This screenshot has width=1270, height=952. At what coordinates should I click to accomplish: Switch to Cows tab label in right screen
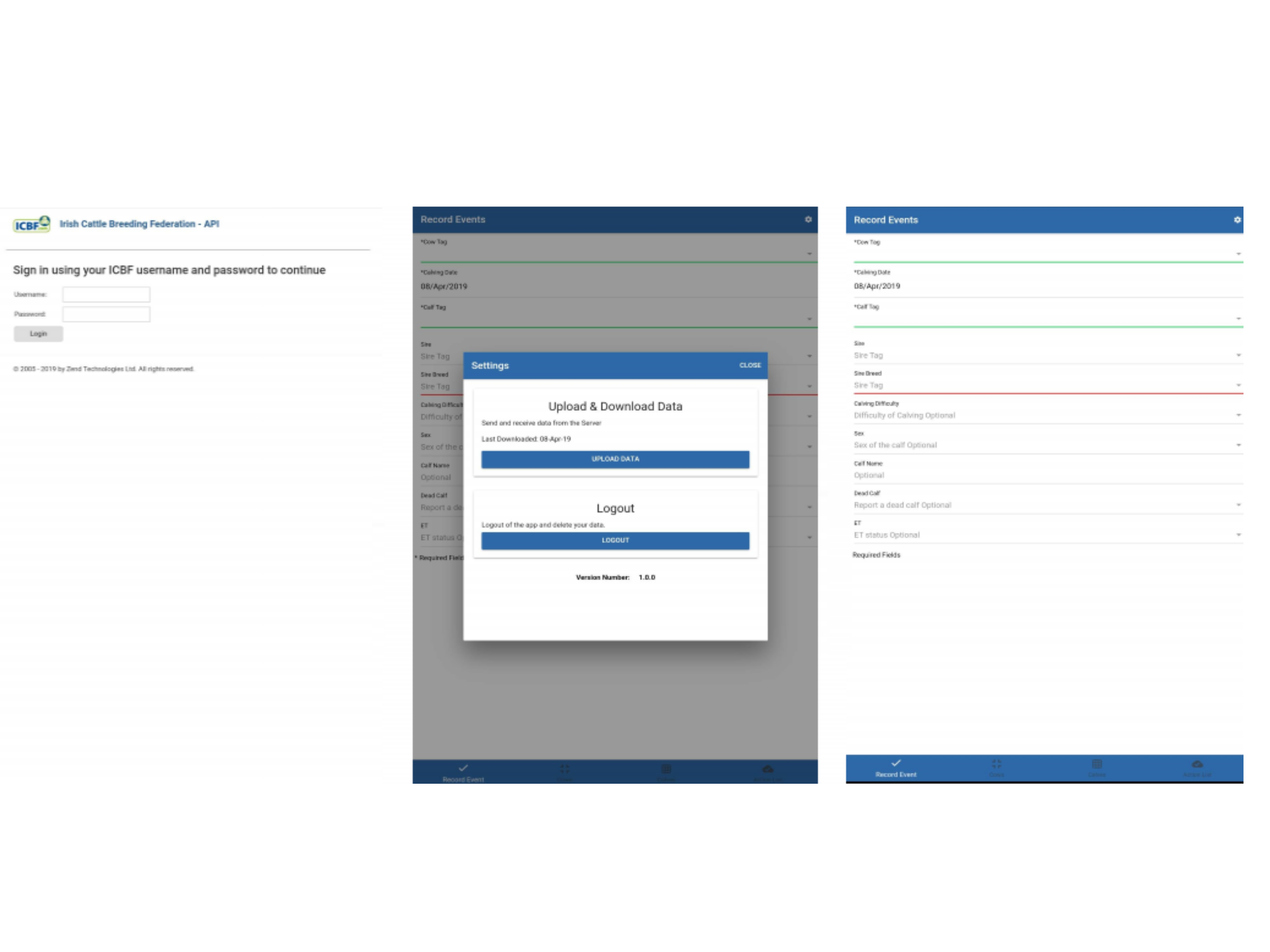996,775
